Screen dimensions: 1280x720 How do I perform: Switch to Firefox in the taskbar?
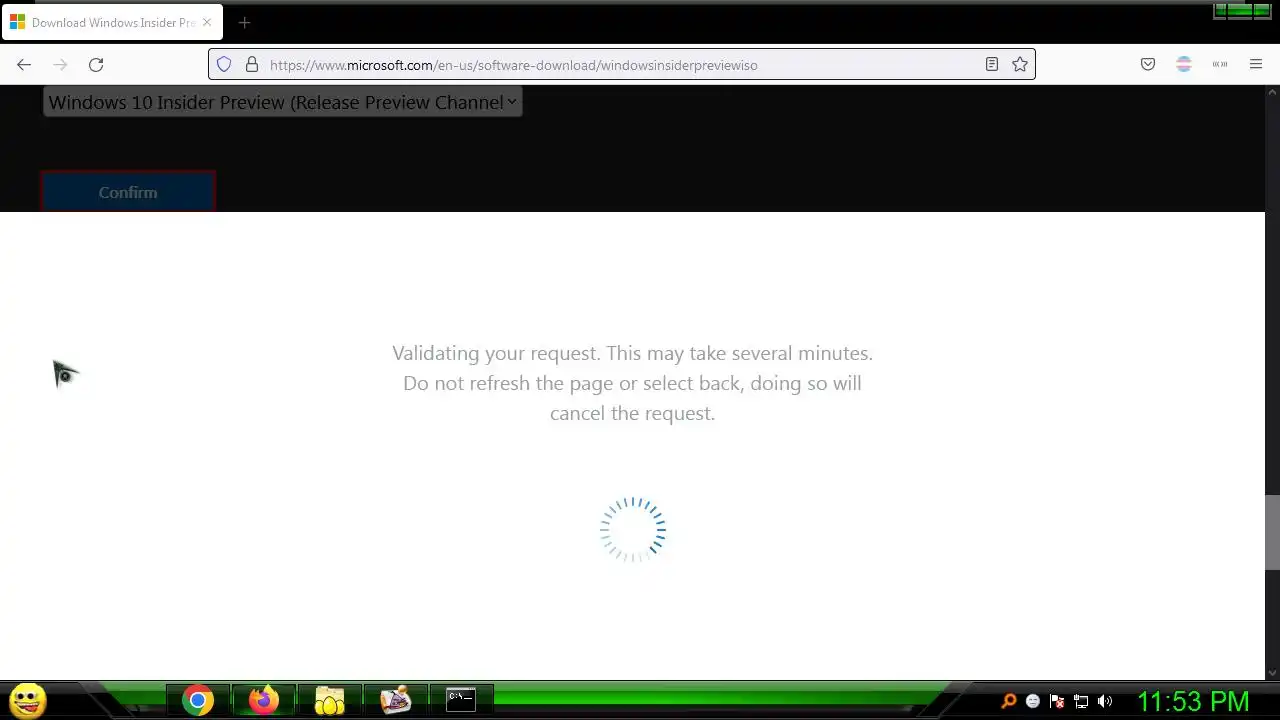(264, 701)
